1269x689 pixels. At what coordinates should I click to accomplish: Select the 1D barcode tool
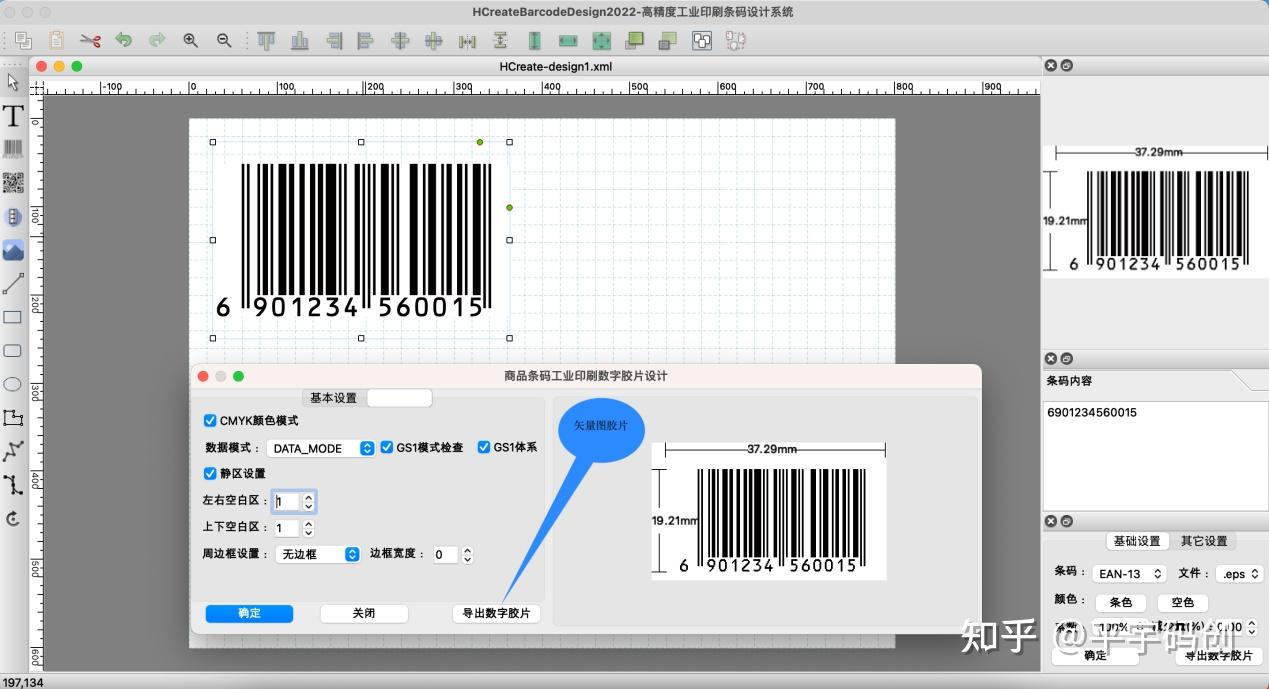click(13, 150)
